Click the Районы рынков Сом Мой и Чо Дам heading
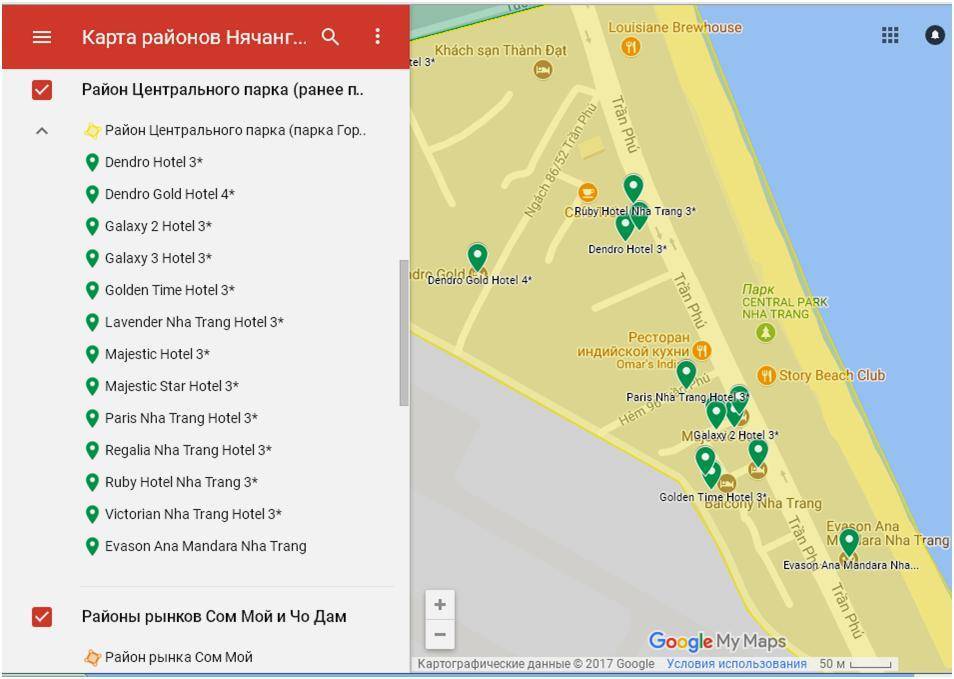This screenshot has width=954, height=679. pyautogui.click(x=214, y=617)
